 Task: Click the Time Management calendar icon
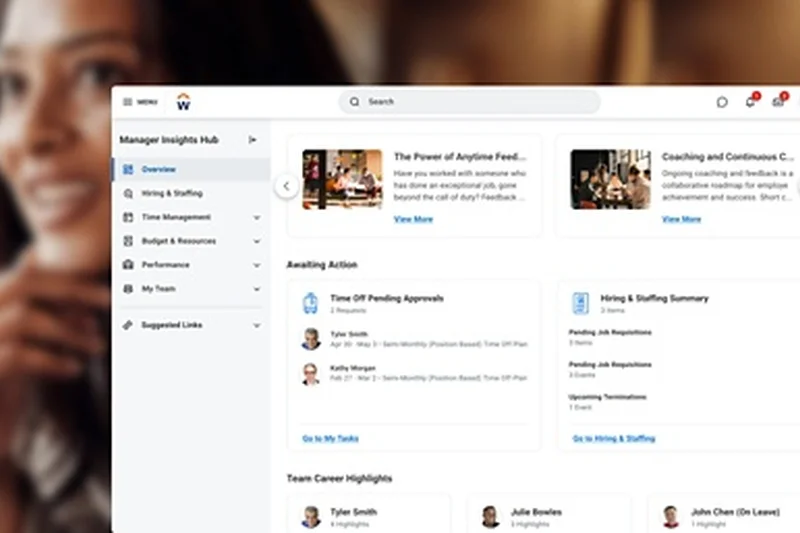pyautogui.click(x=128, y=217)
